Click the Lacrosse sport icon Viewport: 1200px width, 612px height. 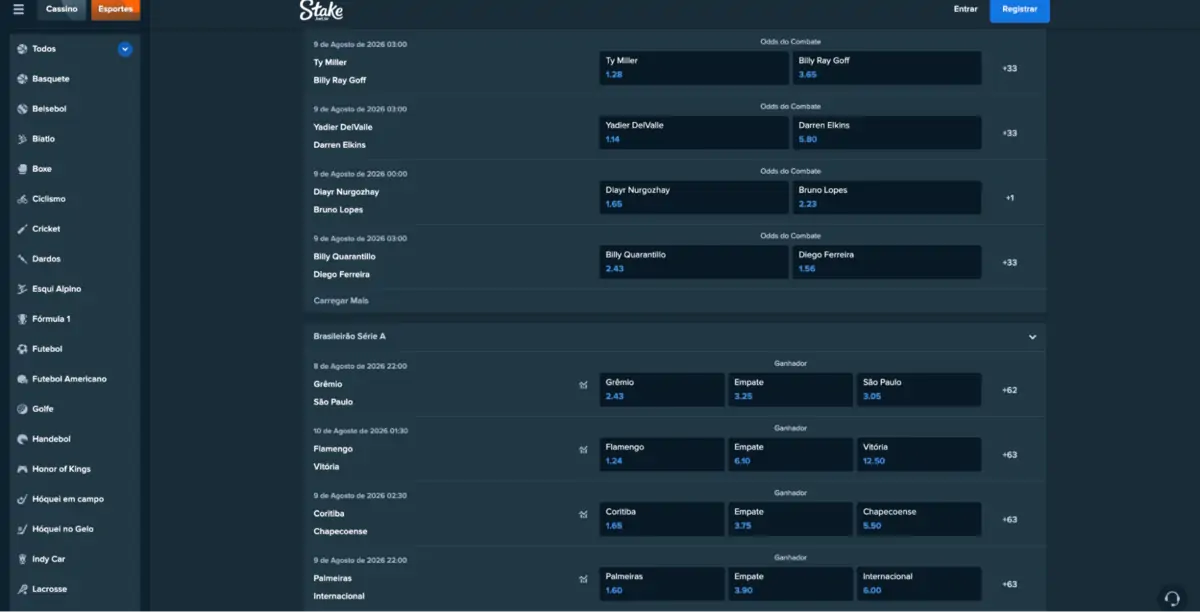click(22, 589)
